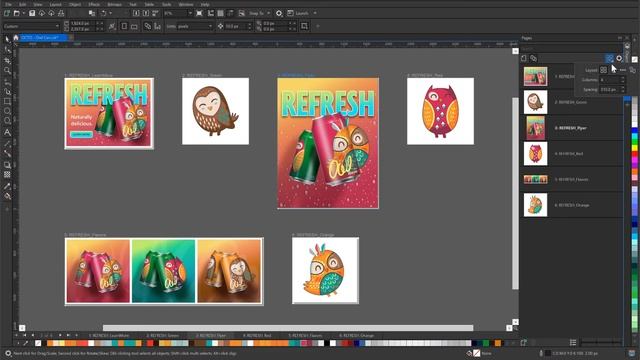
Task: Select REFRESH_Flavors thumbnail in Pages docker
Action: (536, 179)
